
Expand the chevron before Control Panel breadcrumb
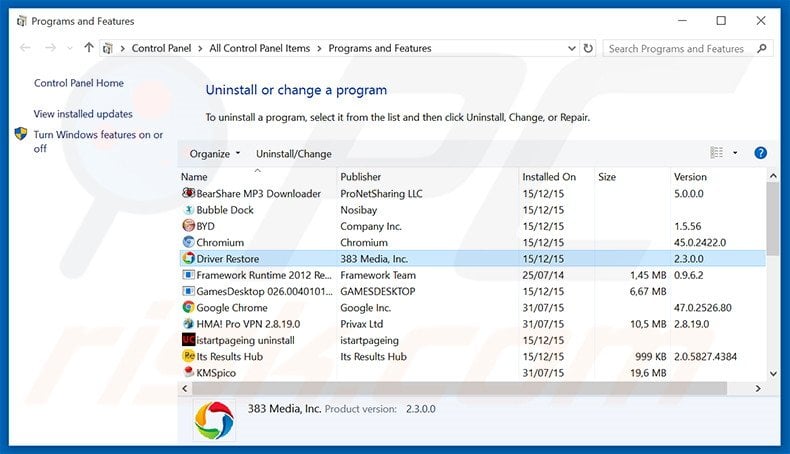click(x=122, y=48)
